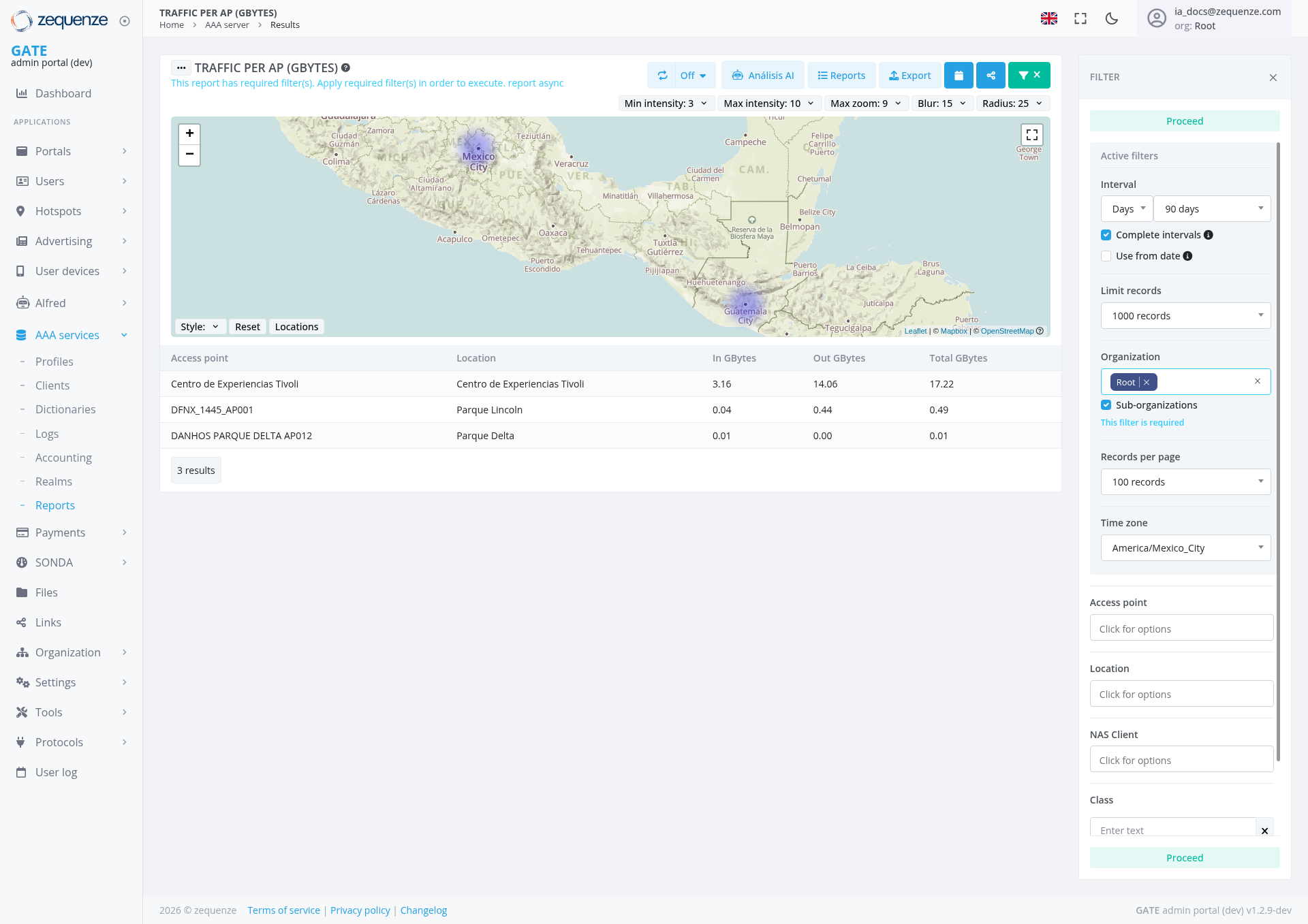Open the calendar schedule button
The height and width of the screenshot is (924, 1308).
[x=959, y=76]
